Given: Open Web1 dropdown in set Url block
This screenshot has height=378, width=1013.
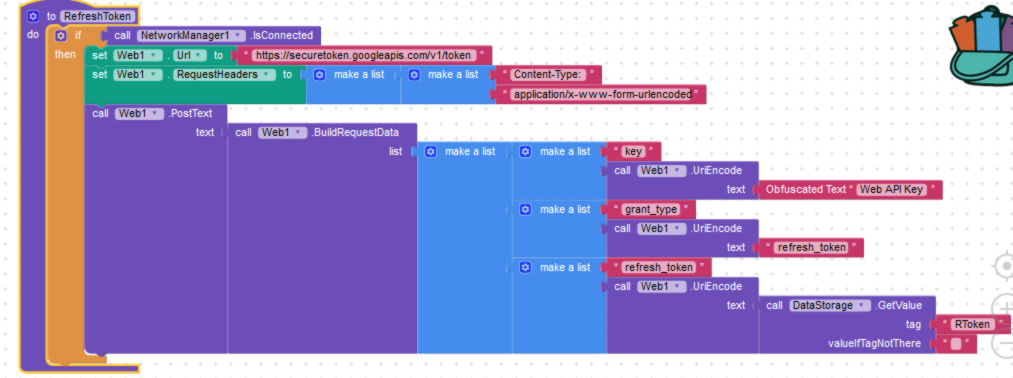Looking at the screenshot, I should tap(138, 56).
